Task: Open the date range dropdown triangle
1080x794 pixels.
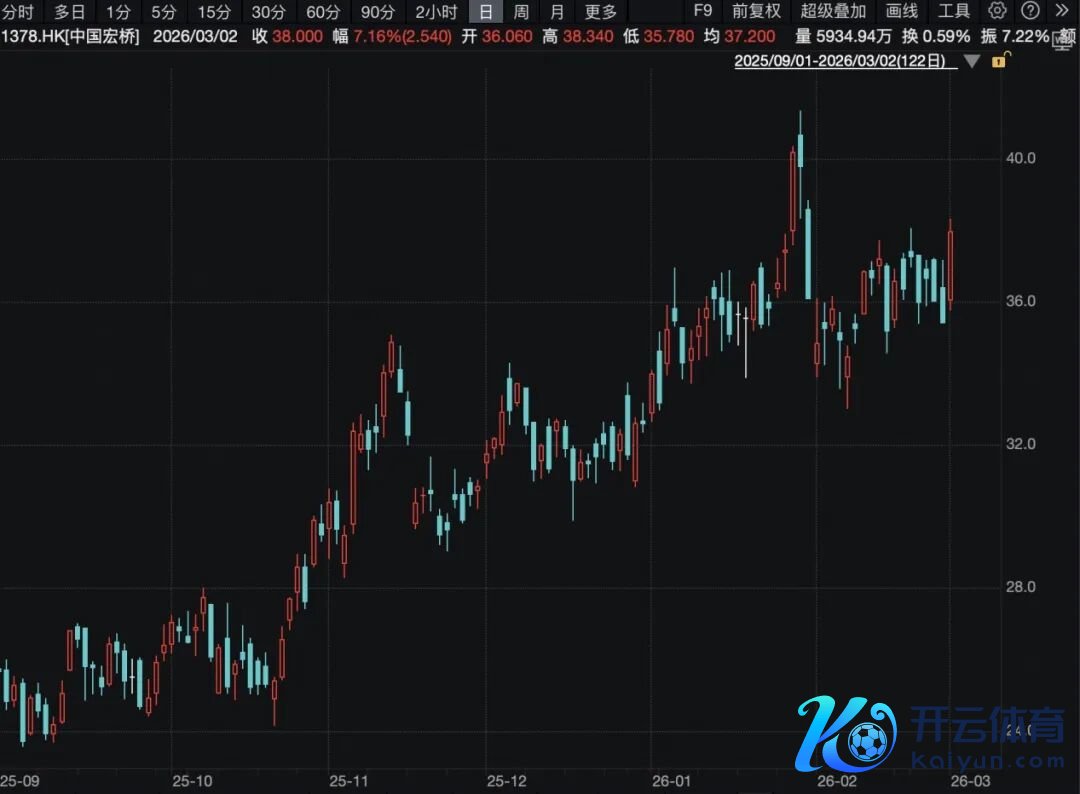Action: click(971, 61)
